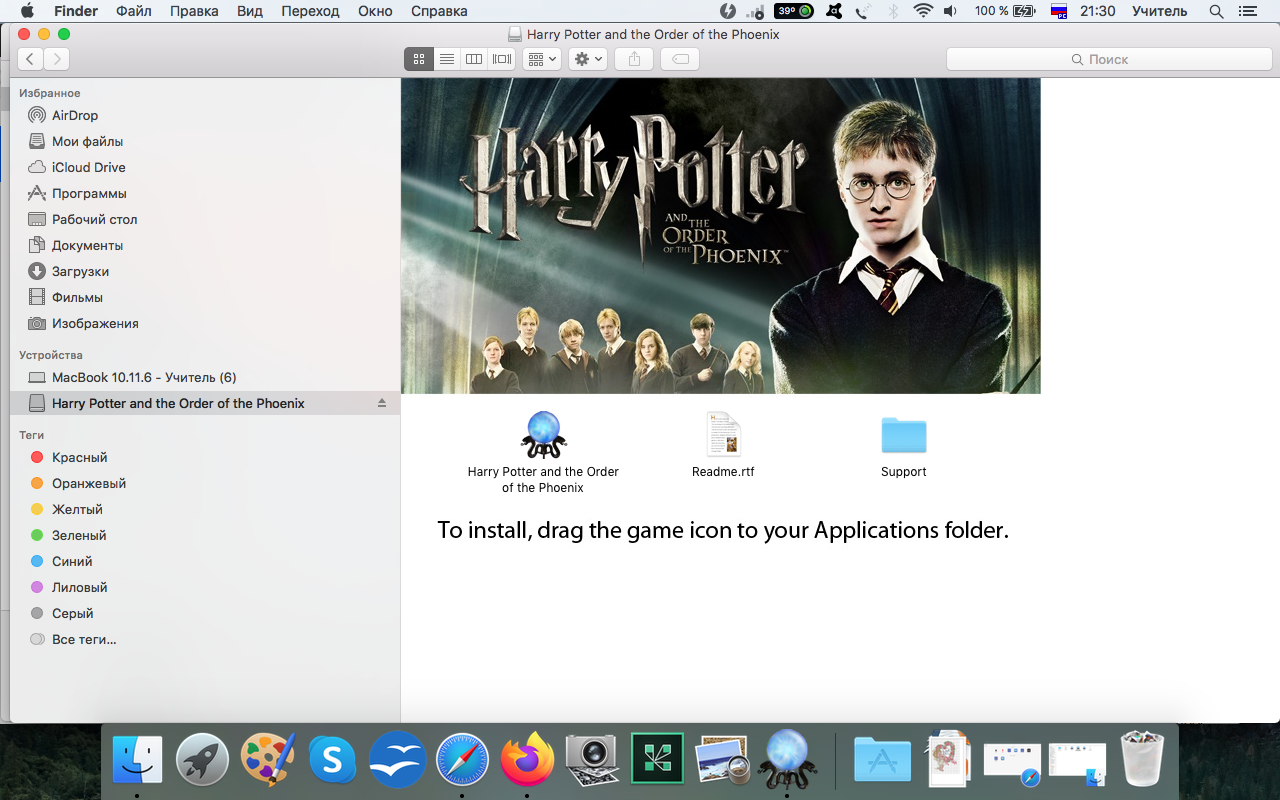Go back in Finder history
The width and height of the screenshot is (1280, 800).
tap(30, 59)
